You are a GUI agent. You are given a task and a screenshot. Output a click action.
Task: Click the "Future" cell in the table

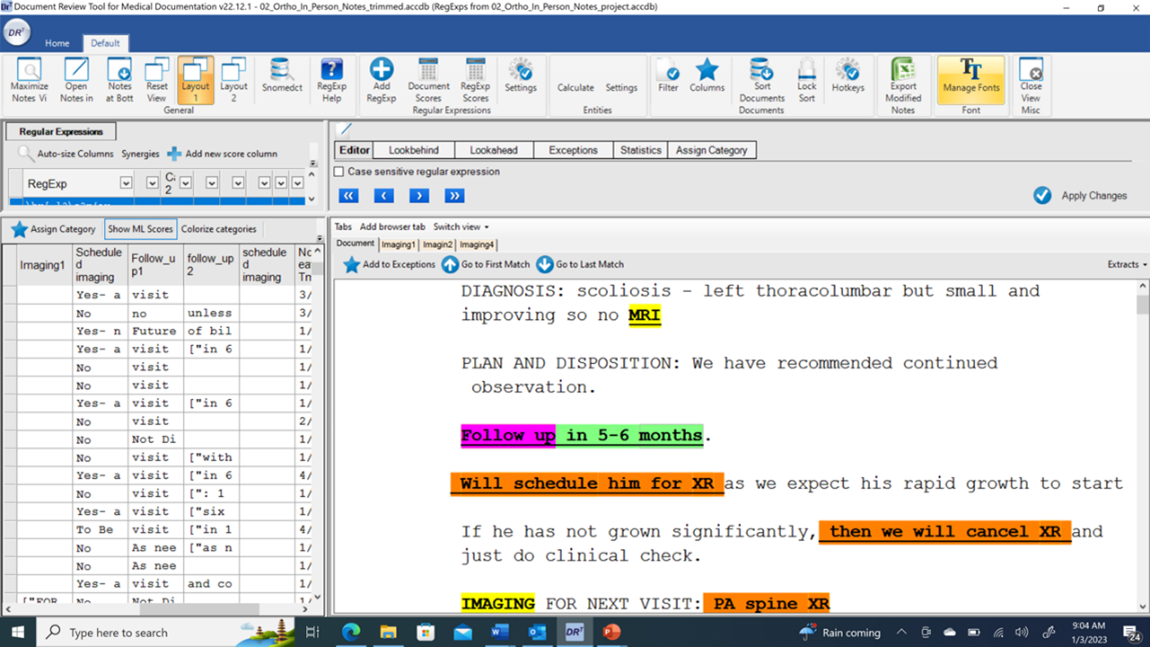pyautogui.click(x=154, y=331)
